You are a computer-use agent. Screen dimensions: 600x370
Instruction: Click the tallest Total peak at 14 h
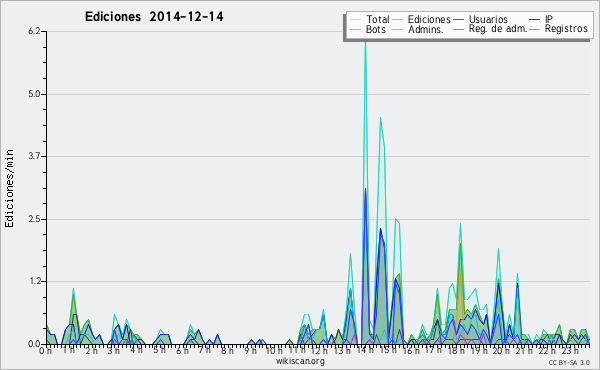(x=365, y=42)
